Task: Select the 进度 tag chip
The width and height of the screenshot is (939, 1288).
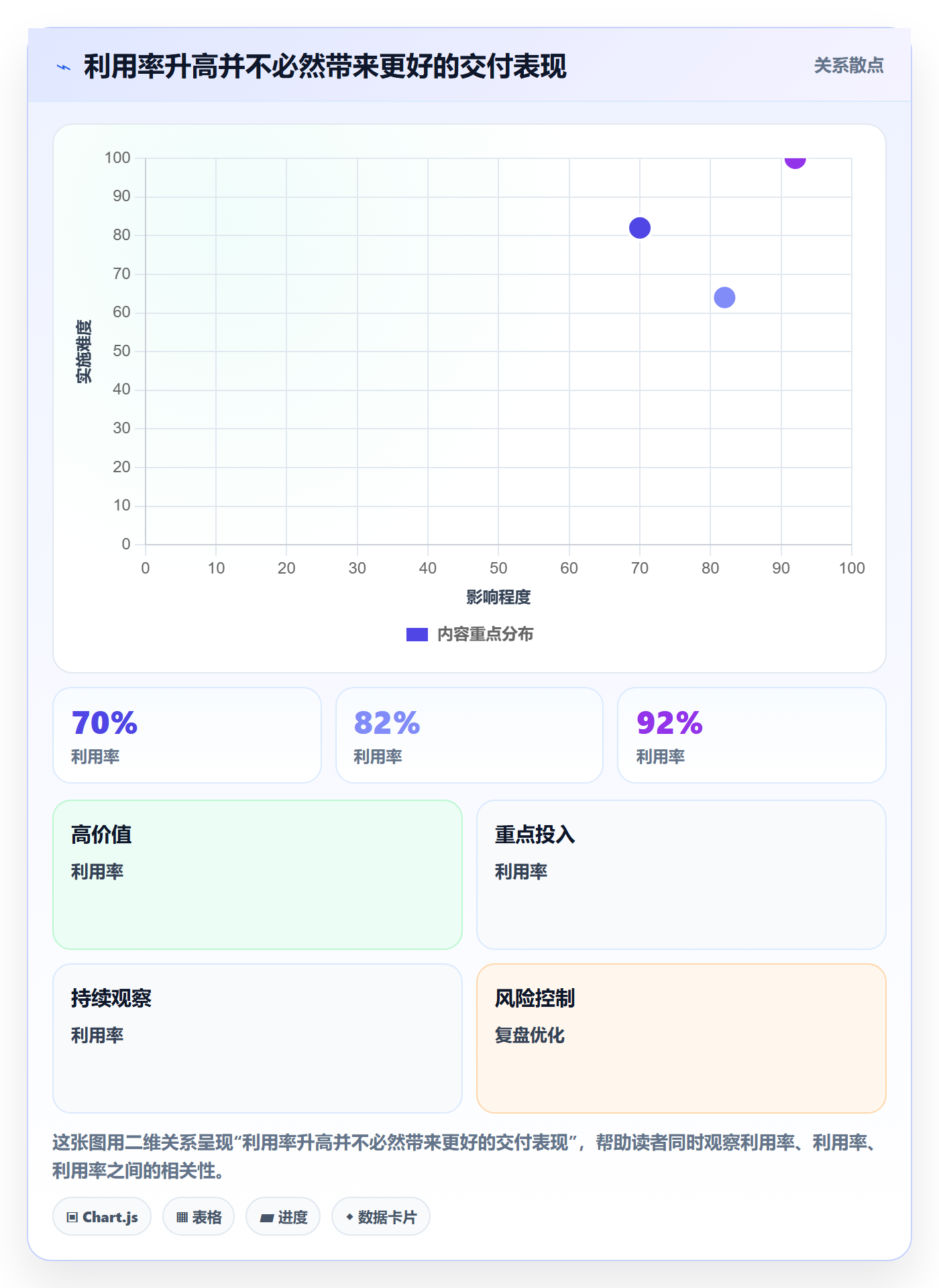Action: click(283, 1217)
